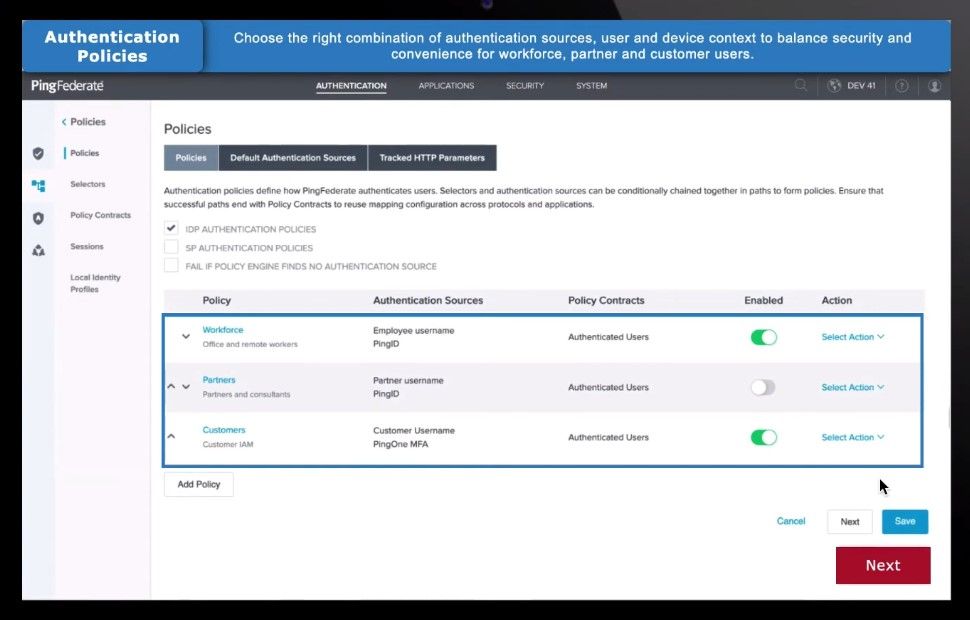Click the Cancel link

click(x=791, y=521)
